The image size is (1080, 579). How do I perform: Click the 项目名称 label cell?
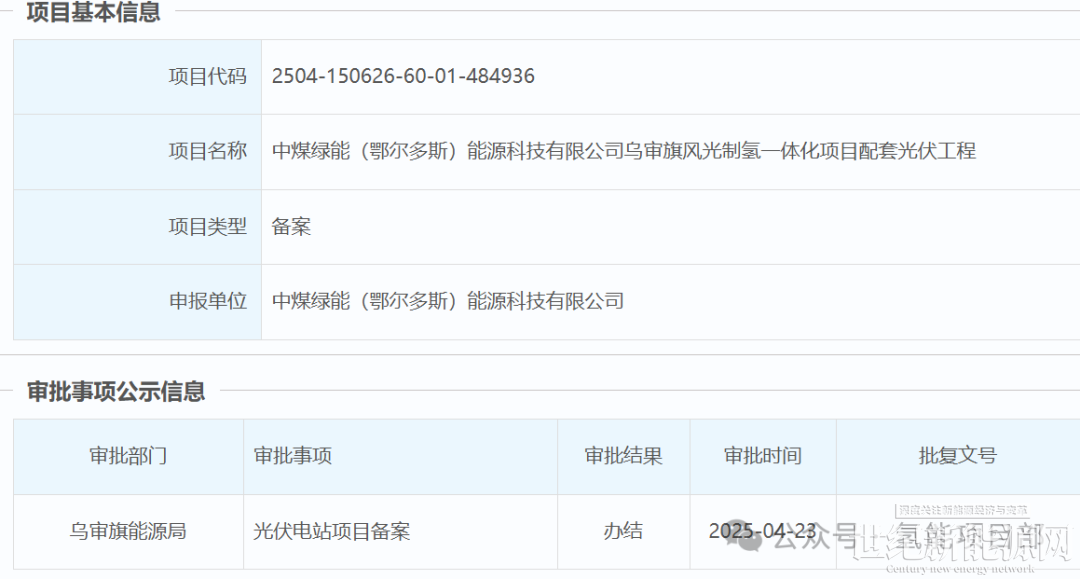[137, 151]
